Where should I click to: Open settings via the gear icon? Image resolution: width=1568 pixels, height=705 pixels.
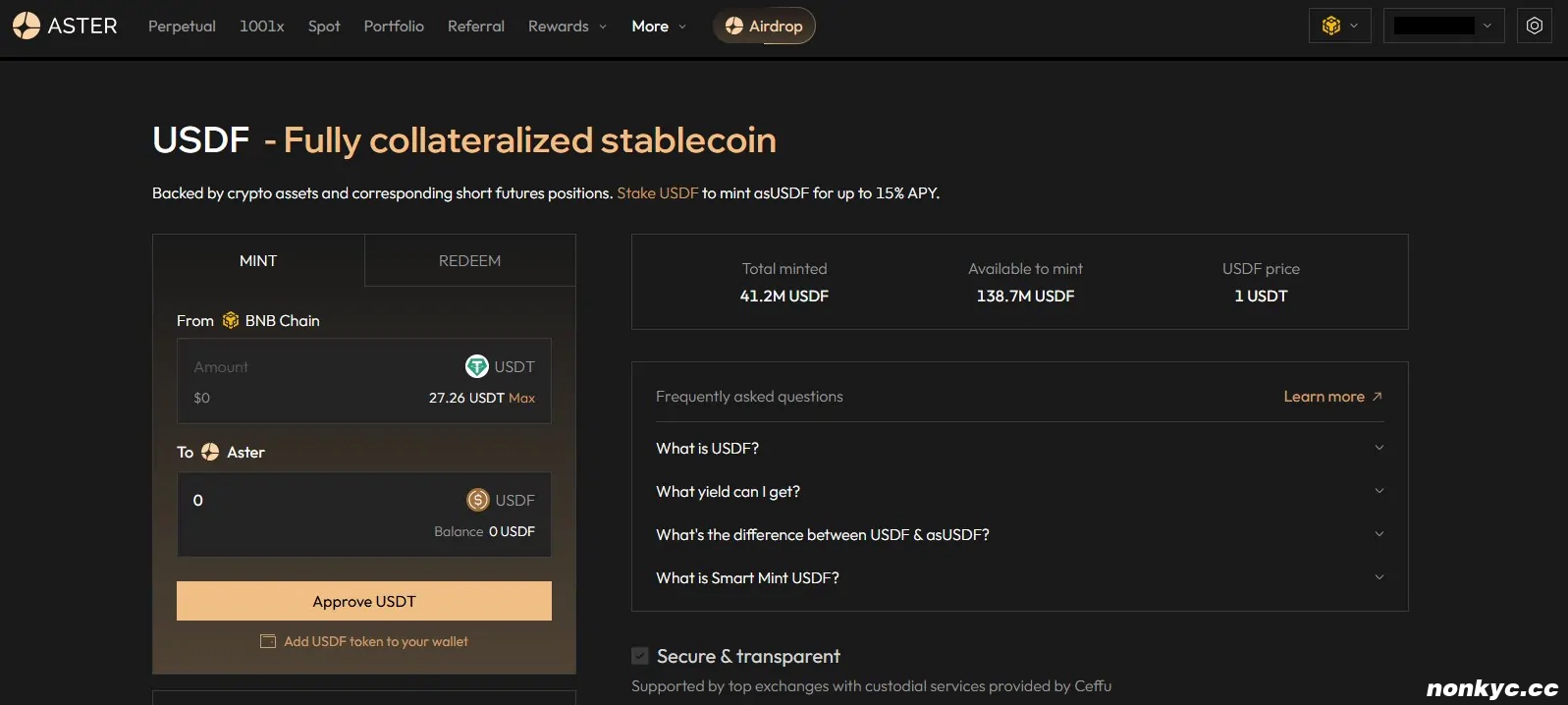1534,26
